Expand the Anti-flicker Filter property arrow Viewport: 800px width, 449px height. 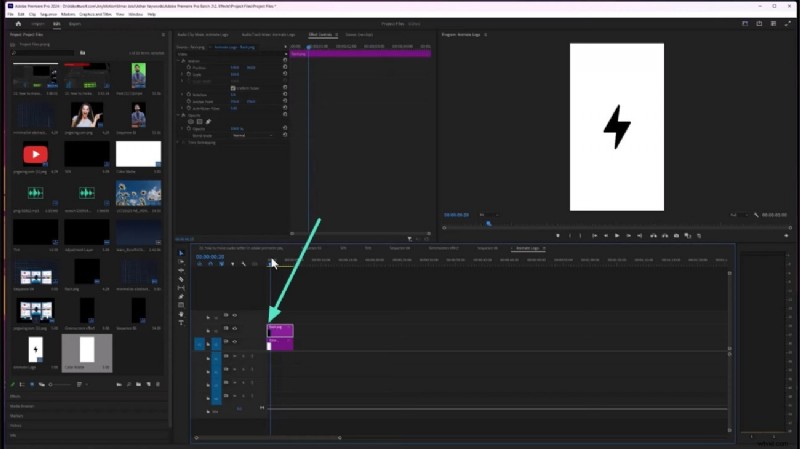(x=182, y=108)
